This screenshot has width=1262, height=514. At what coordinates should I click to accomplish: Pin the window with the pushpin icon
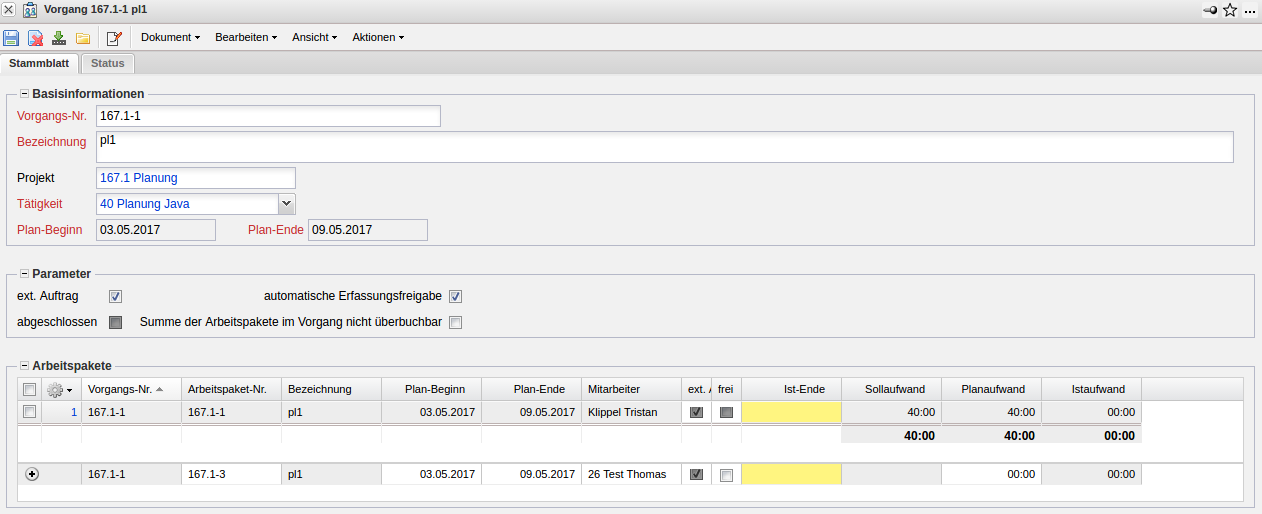(1210, 10)
